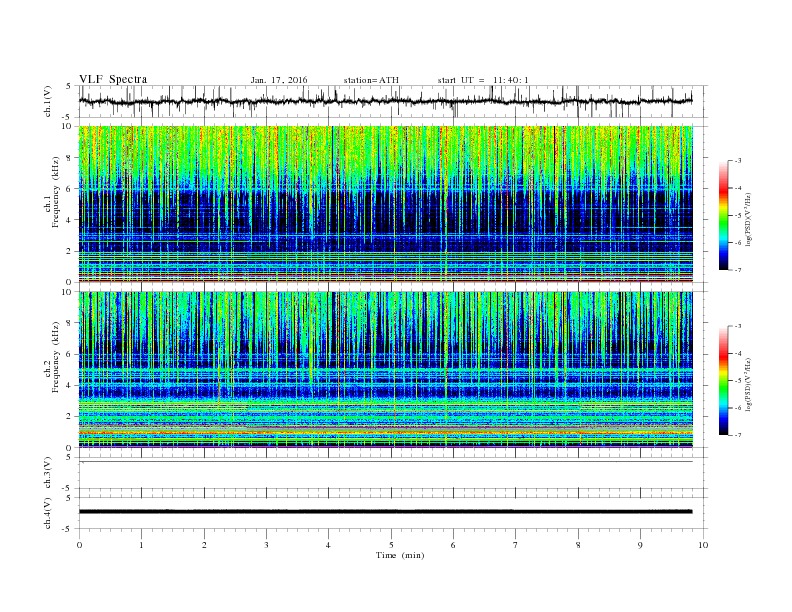792x612 pixels.
Task: Click time-axis tick label "7"
Action: (516, 545)
